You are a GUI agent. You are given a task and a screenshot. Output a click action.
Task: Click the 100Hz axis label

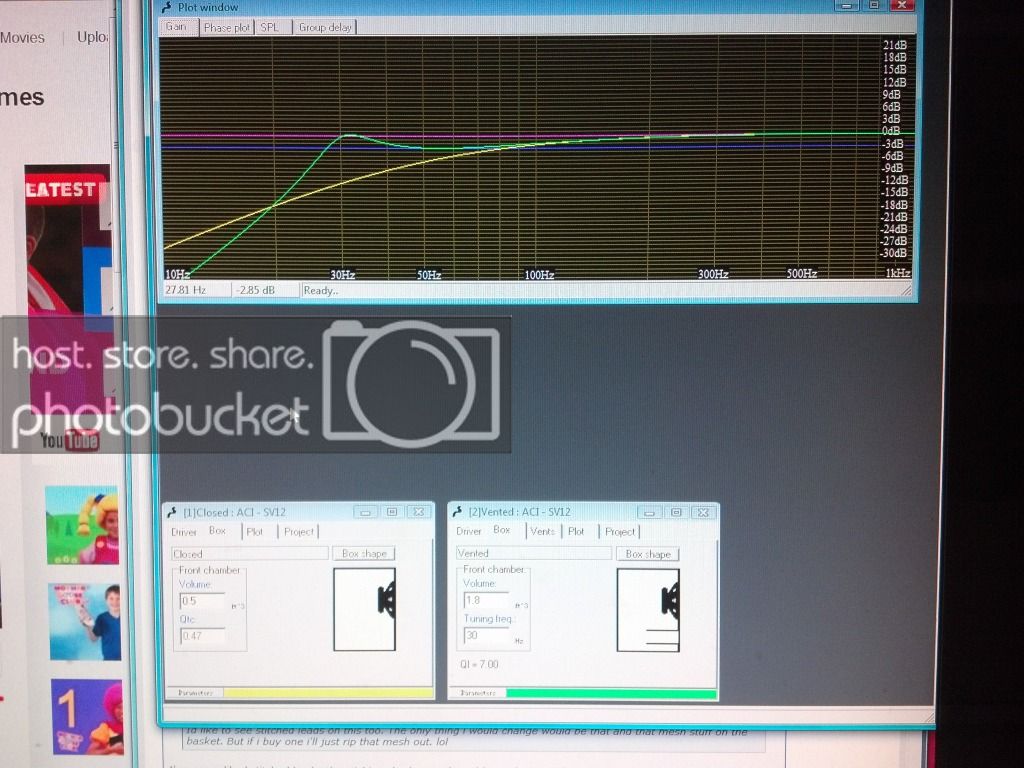pyautogui.click(x=539, y=275)
